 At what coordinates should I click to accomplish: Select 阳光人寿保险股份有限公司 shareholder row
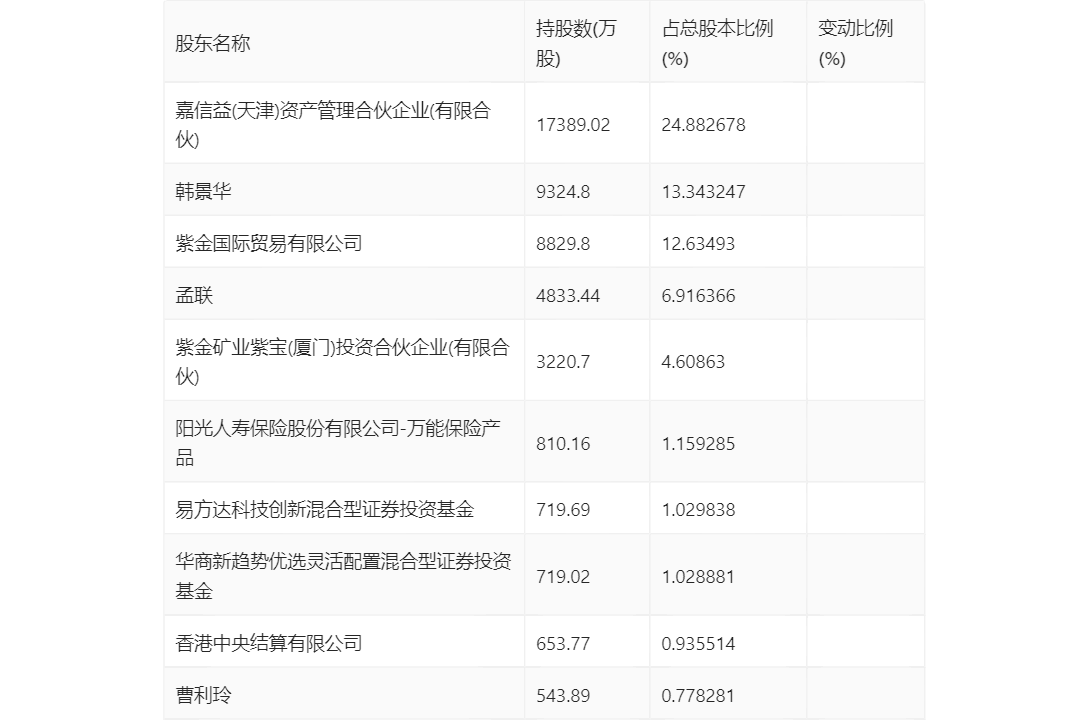338,442
